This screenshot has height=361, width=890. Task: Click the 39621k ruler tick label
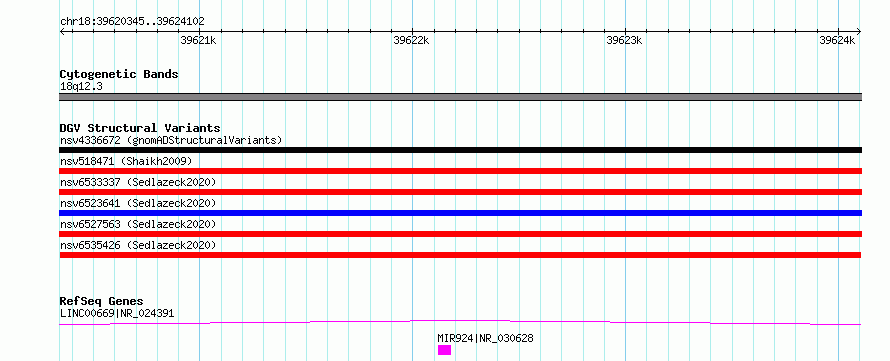(x=198, y=40)
